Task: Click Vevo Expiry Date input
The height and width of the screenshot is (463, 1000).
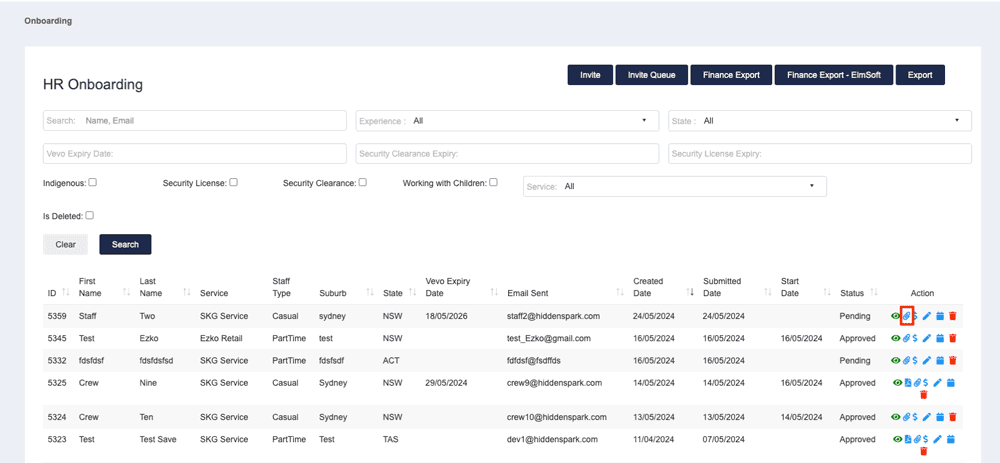Action: (x=195, y=154)
